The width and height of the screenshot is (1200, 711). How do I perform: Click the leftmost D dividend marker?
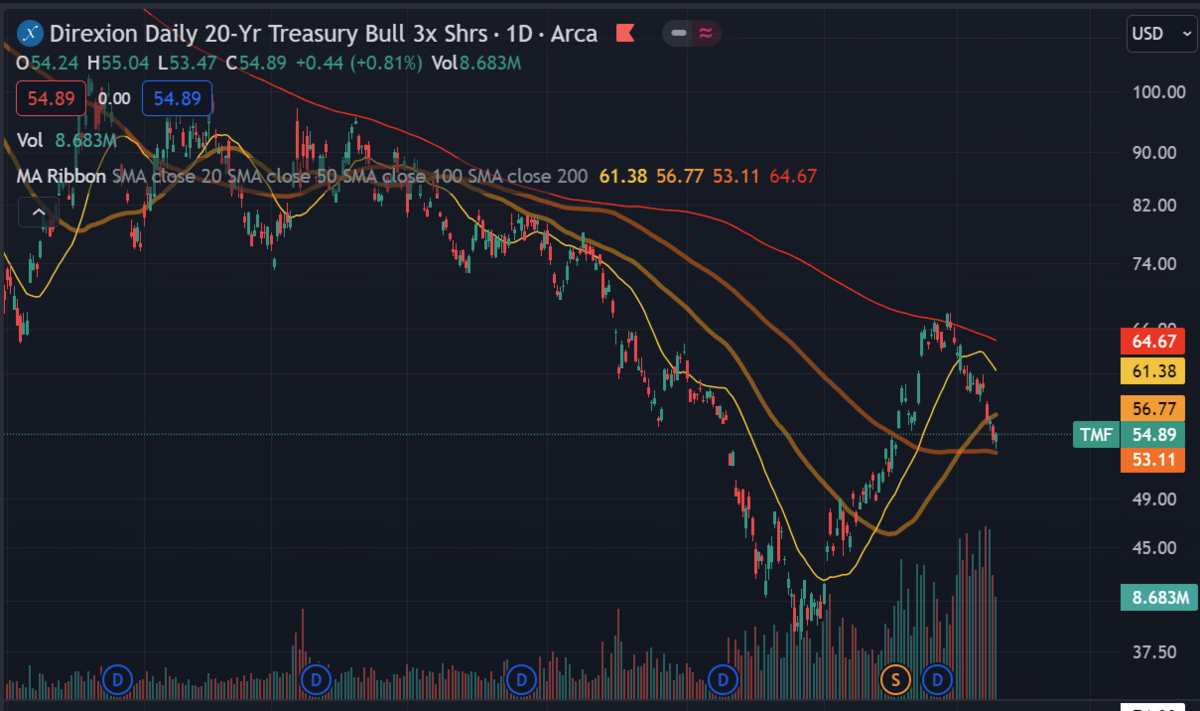point(118,680)
